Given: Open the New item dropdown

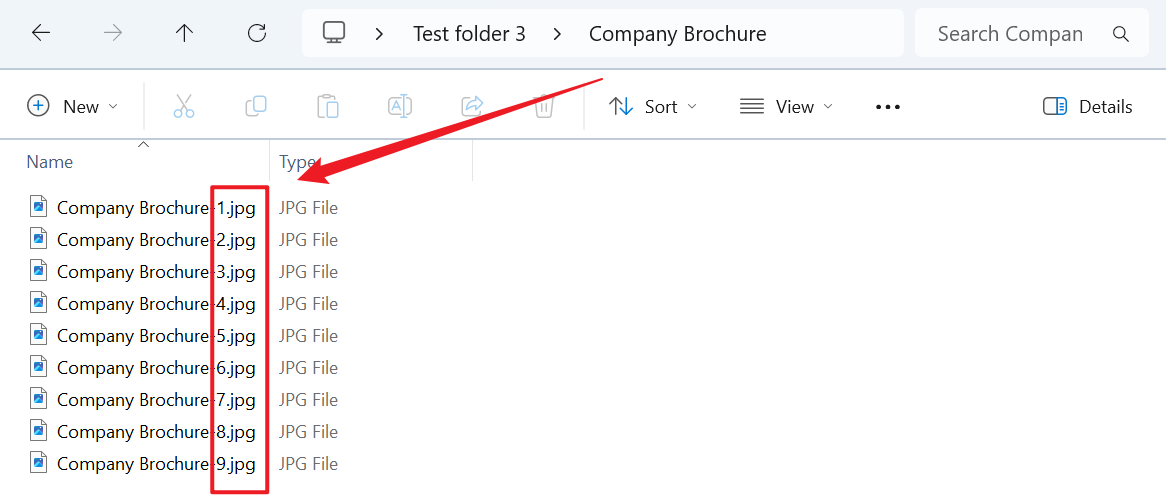Looking at the screenshot, I should [x=73, y=106].
